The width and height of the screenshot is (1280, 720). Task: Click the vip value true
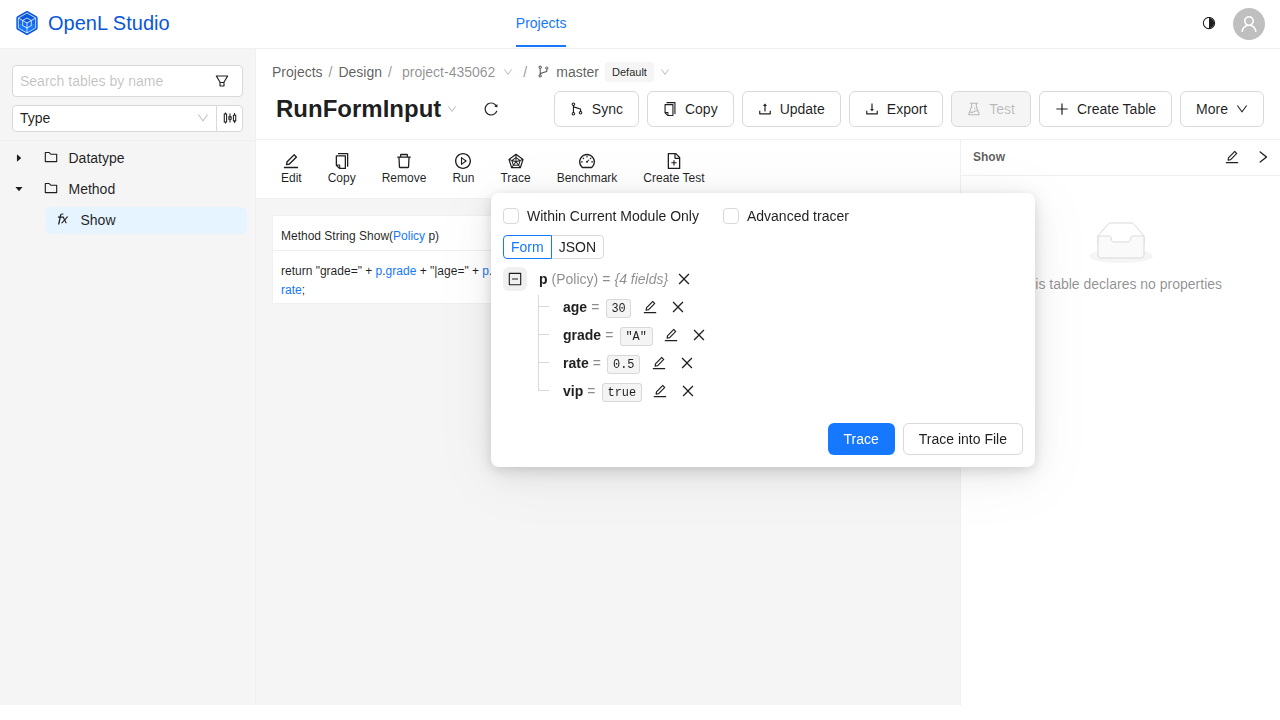[622, 392]
